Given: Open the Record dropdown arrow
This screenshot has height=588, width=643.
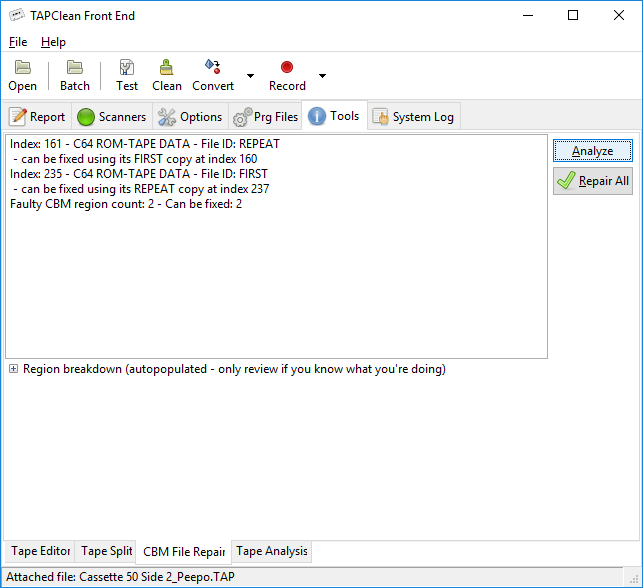Looking at the screenshot, I should pos(322,76).
